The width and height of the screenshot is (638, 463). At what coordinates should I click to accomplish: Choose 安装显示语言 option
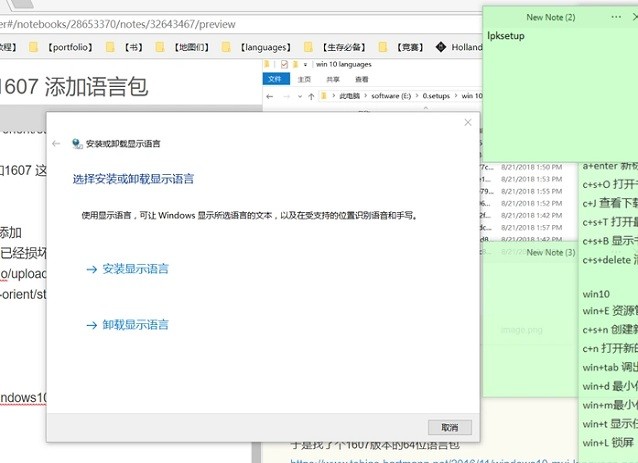click(x=127, y=269)
